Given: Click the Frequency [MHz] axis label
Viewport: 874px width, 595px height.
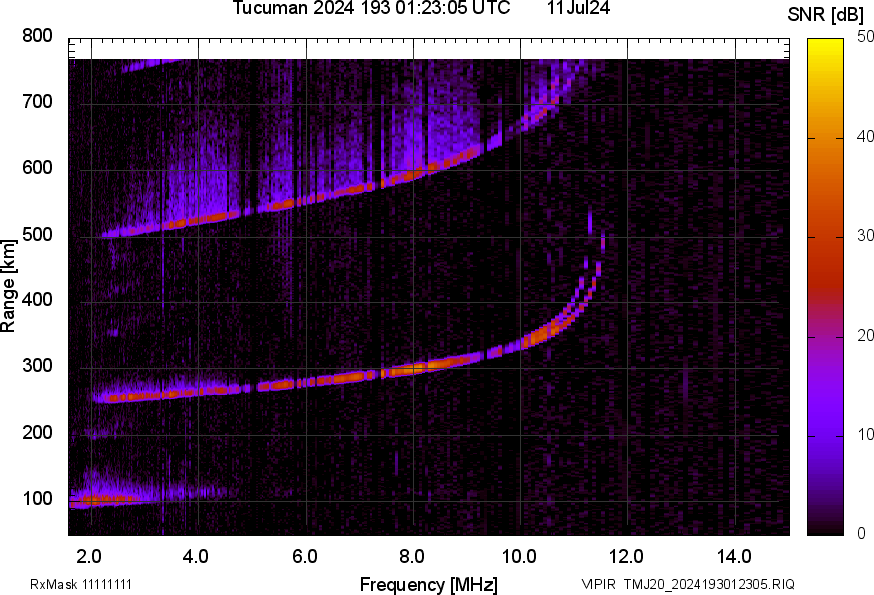Looking at the screenshot, I should (428, 584).
